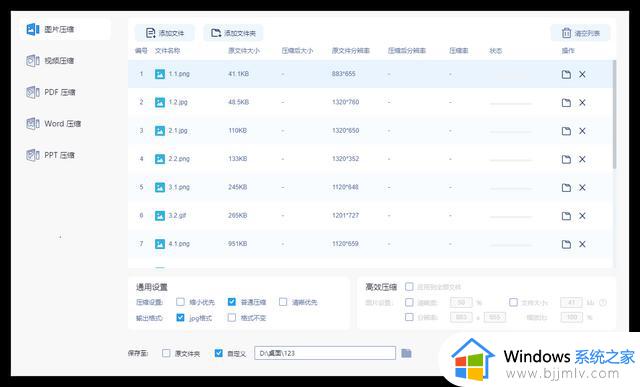This screenshot has height=387, width=640.
Task: Open output folder for 2.1.jpg row
Action: pyautogui.click(x=566, y=131)
